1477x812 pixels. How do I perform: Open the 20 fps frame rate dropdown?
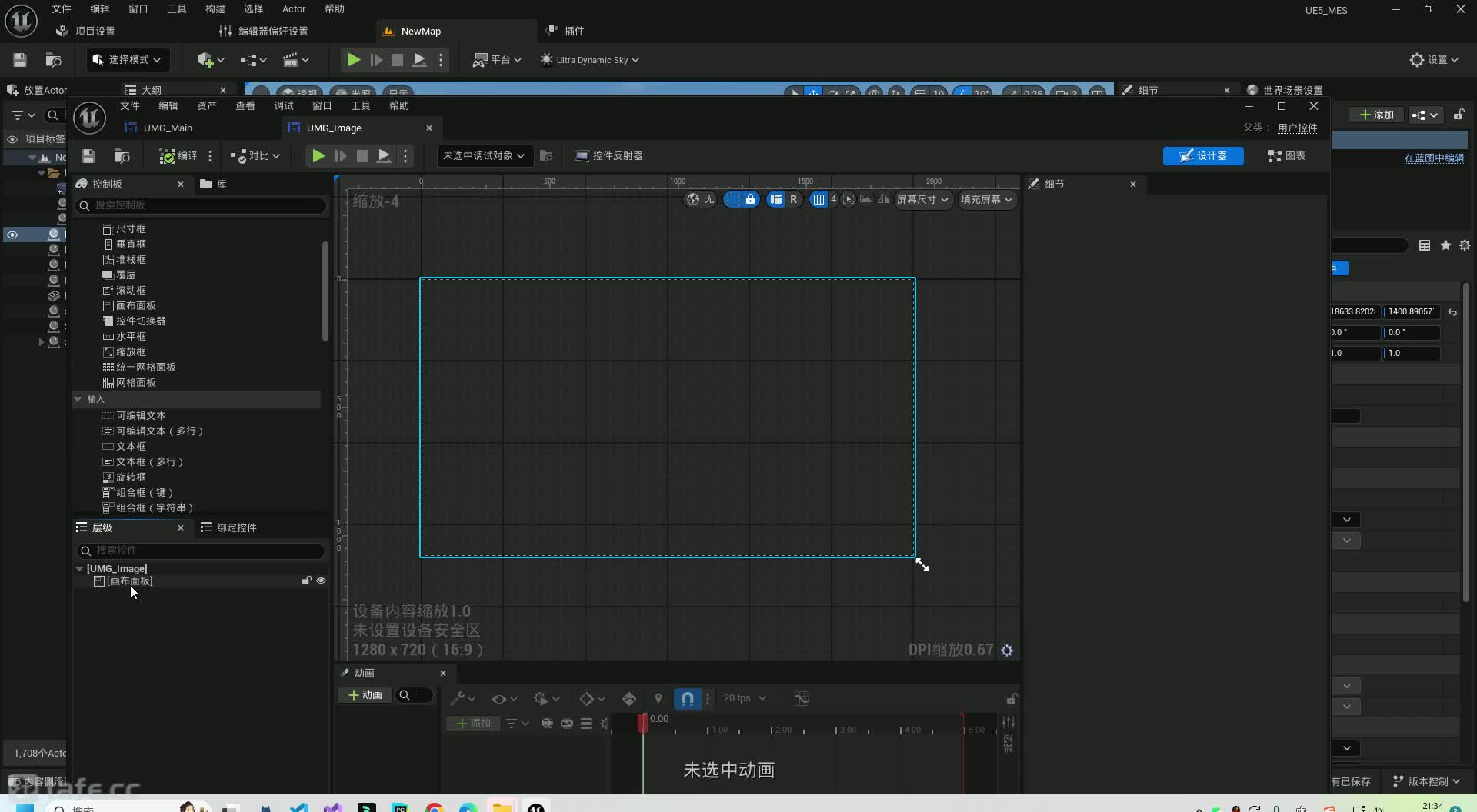745,699
